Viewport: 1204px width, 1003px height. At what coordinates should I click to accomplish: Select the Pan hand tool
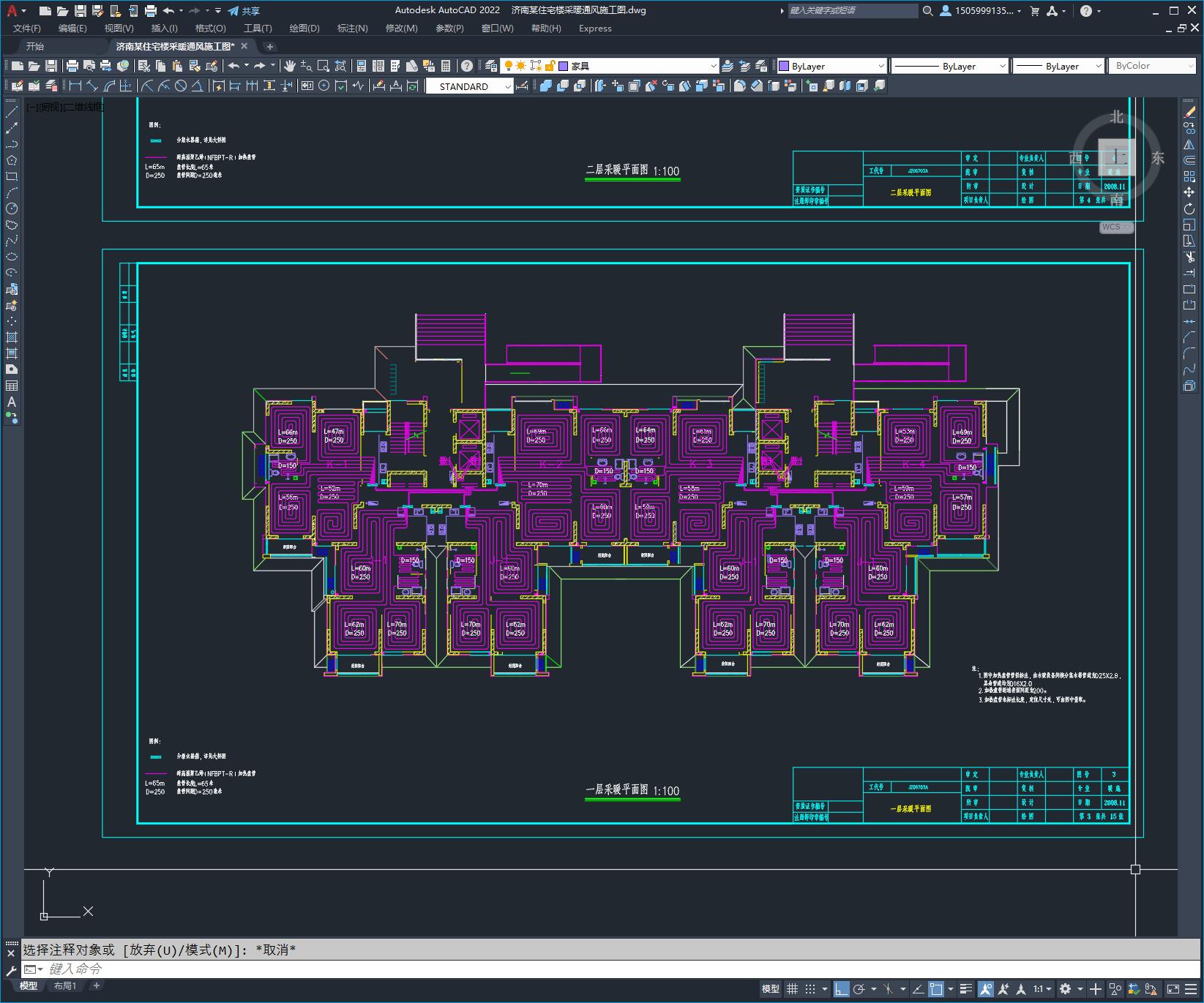click(x=290, y=66)
